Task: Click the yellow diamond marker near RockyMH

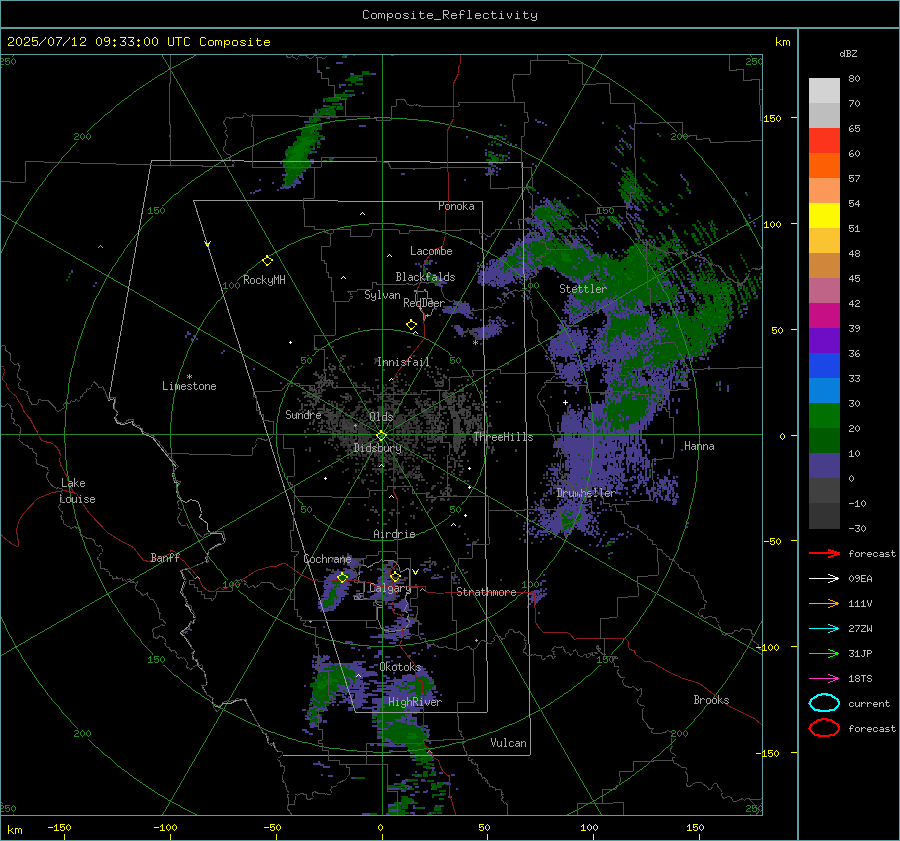Action: 267,261
